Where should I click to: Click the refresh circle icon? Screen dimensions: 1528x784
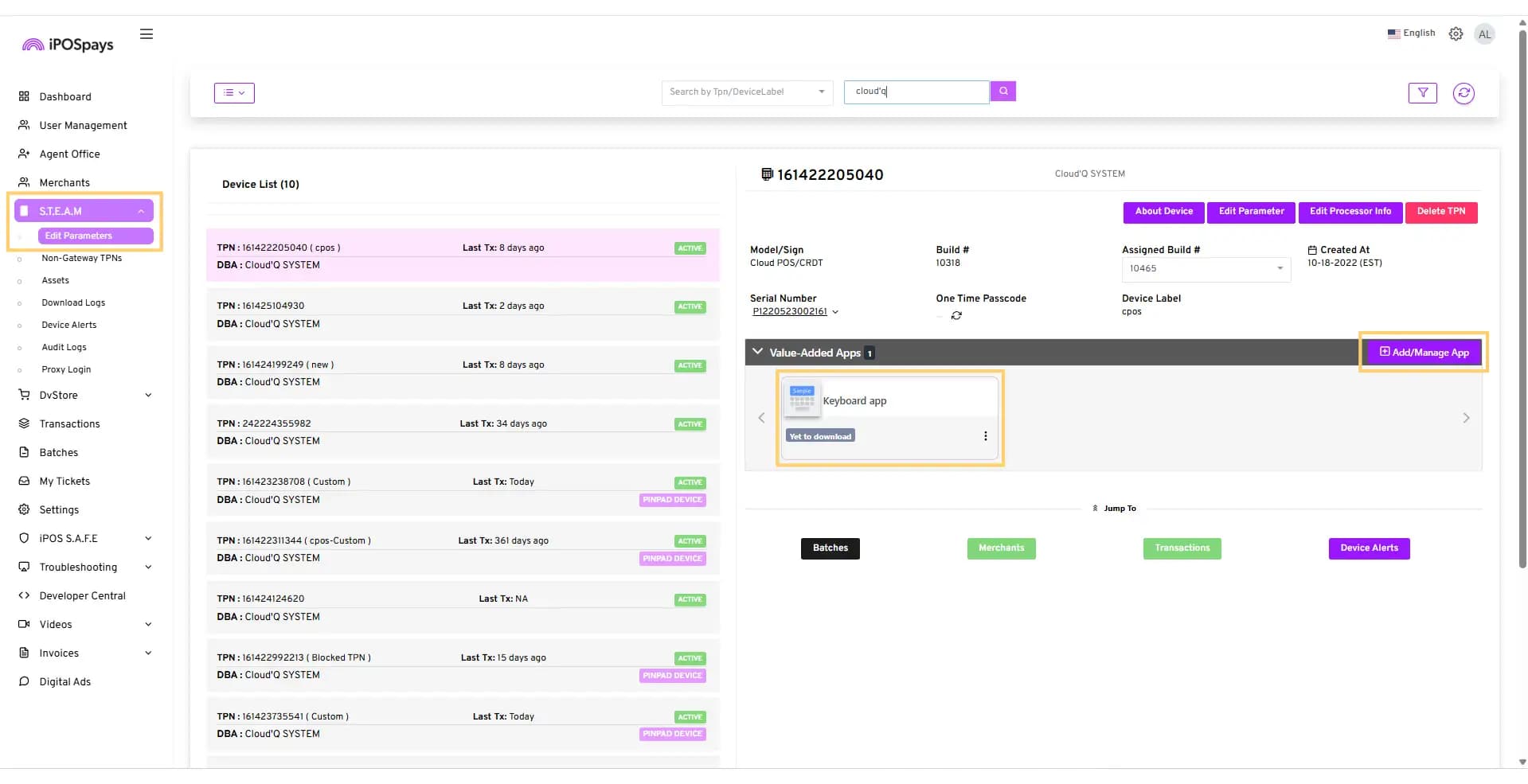pyautogui.click(x=1464, y=93)
